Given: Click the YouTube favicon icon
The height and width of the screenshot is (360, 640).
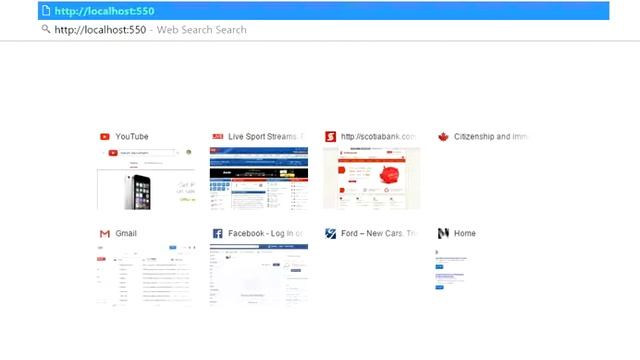Looking at the screenshot, I should point(105,137).
